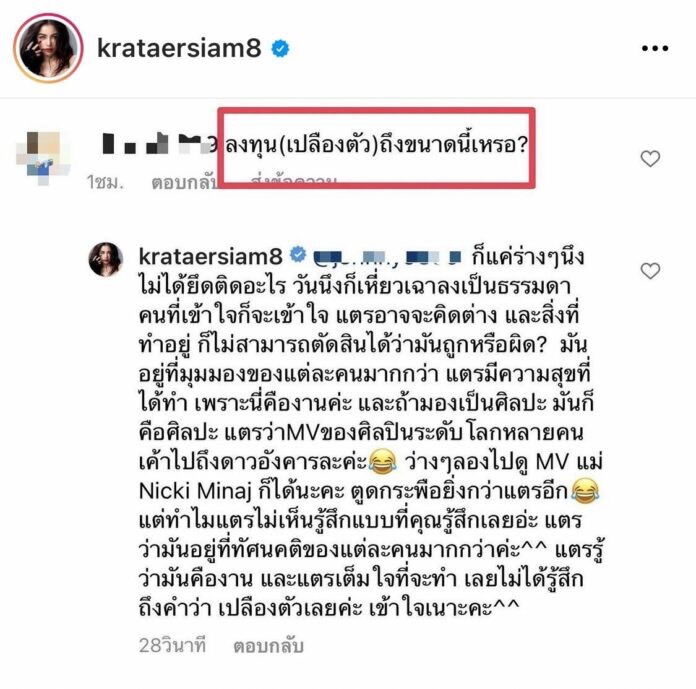Click the laughing emoji after ดาวอังคารละค่ะ
Viewport: 696px width, 689px height.
(x=383, y=461)
